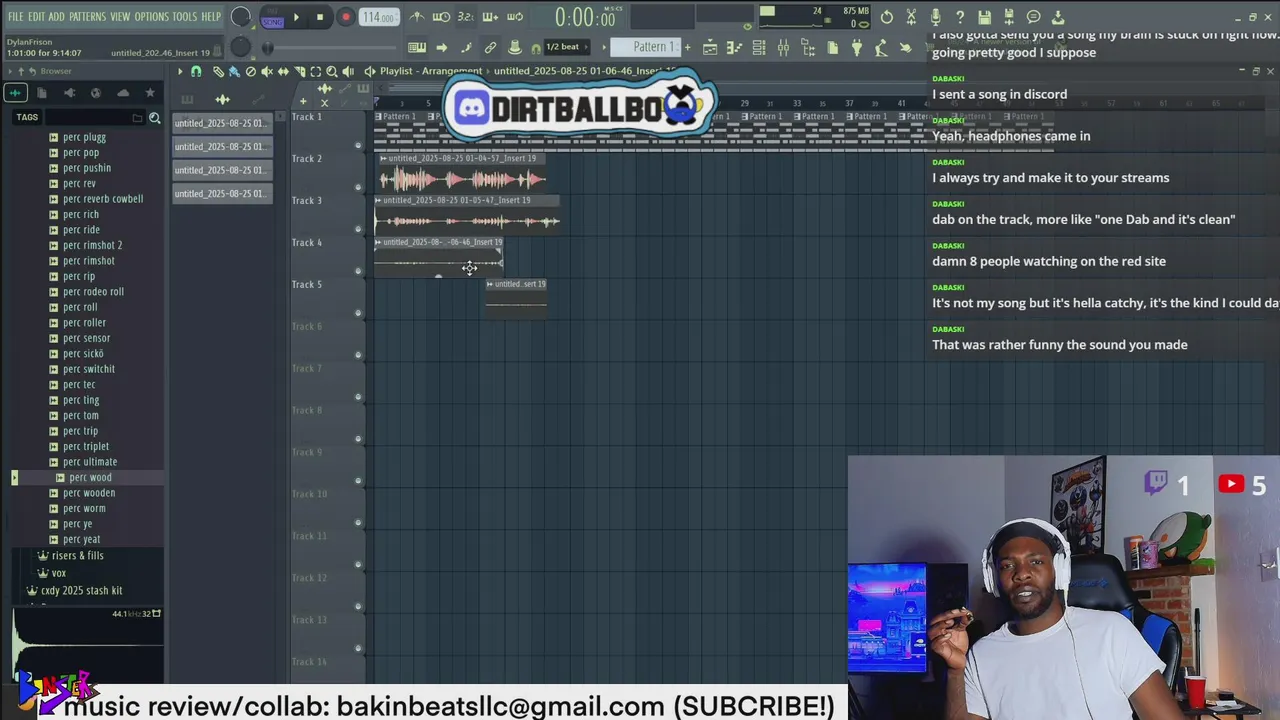1280x720 pixels.
Task: Click the save project floppy icon
Action: tap(985, 17)
